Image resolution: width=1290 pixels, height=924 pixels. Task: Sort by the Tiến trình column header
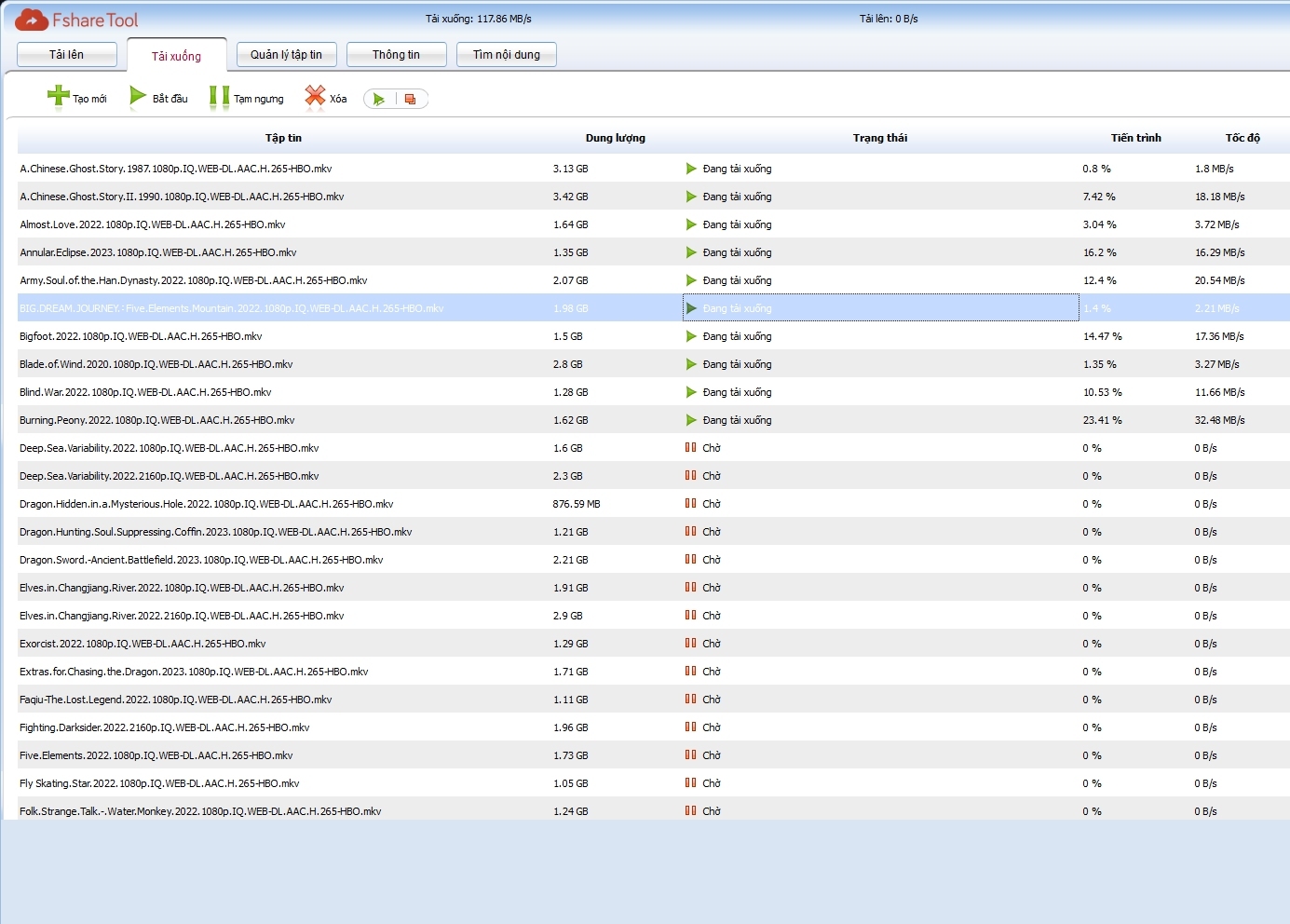(x=1136, y=138)
